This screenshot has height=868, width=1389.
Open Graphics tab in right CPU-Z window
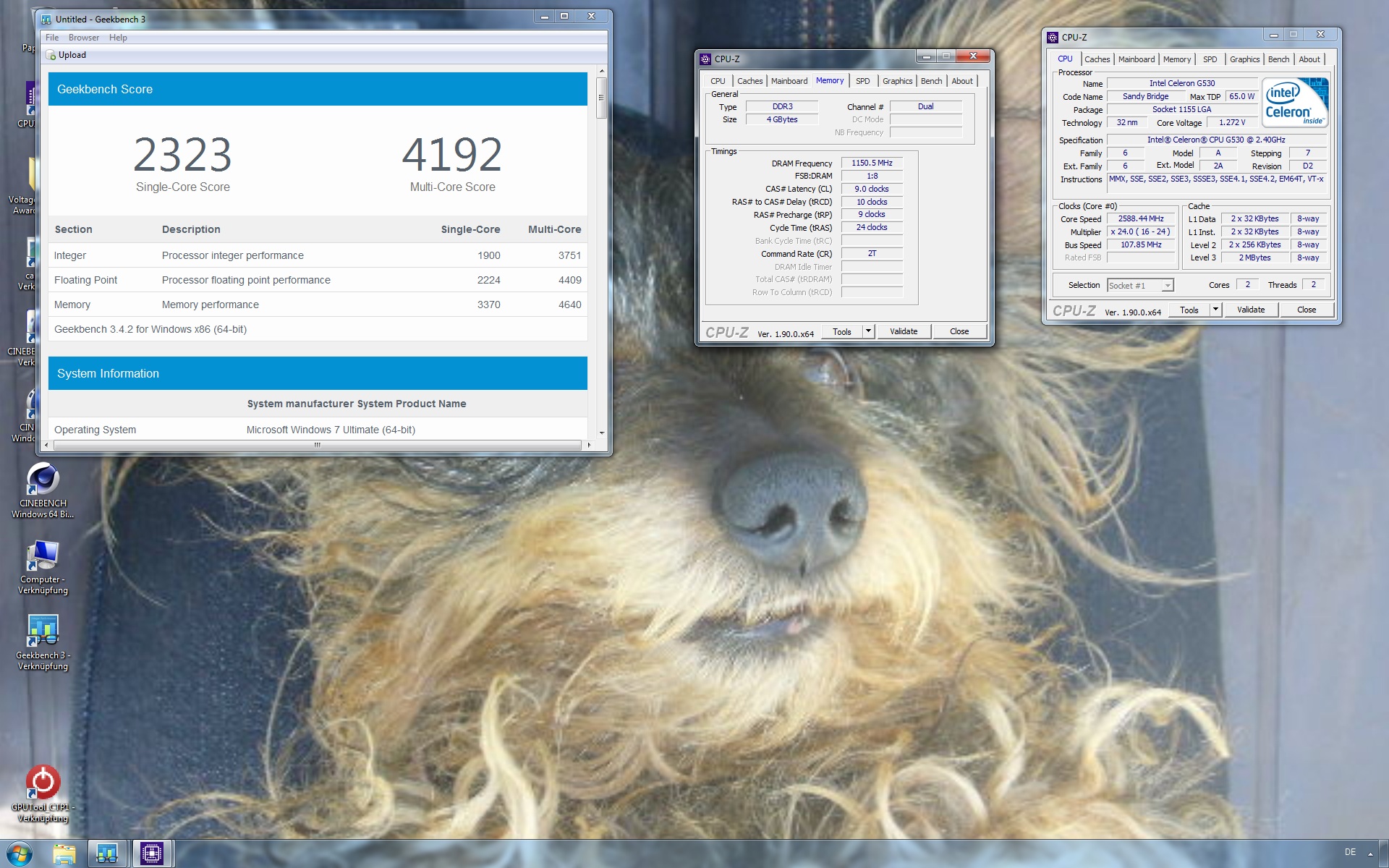click(x=1244, y=59)
